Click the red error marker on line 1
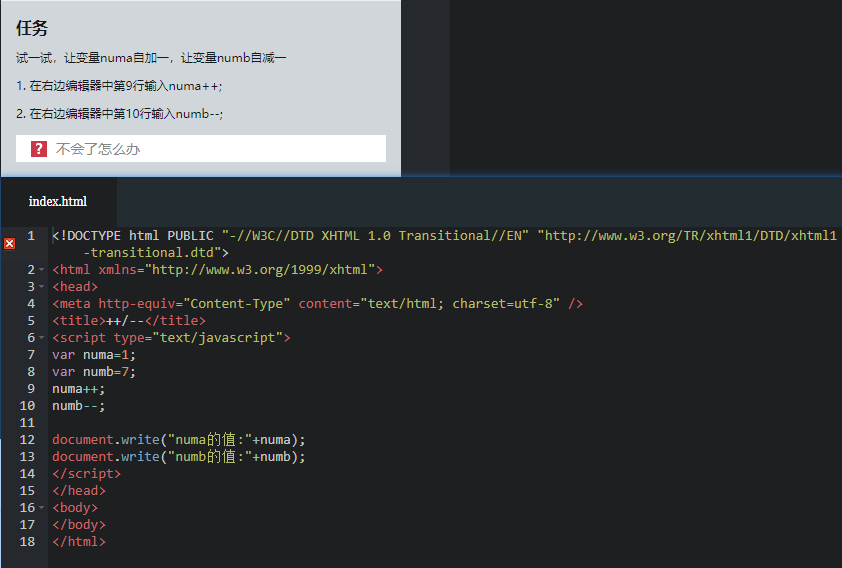842x568 pixels. tap(10, 244)
